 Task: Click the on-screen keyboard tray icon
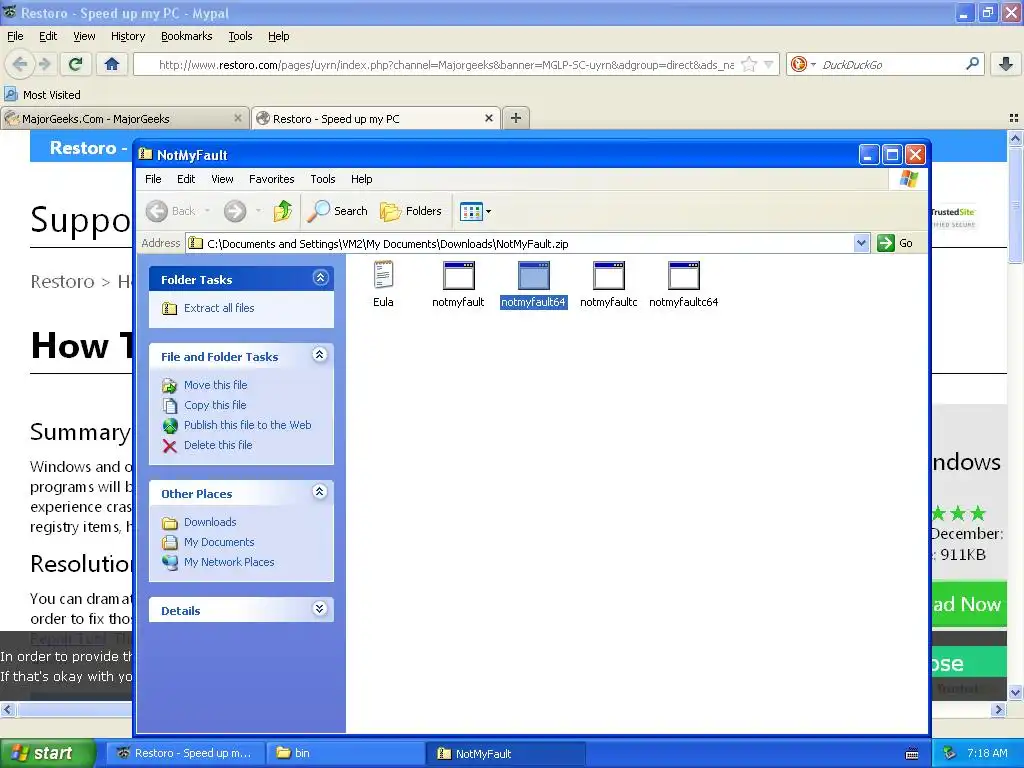coord(912,754)
